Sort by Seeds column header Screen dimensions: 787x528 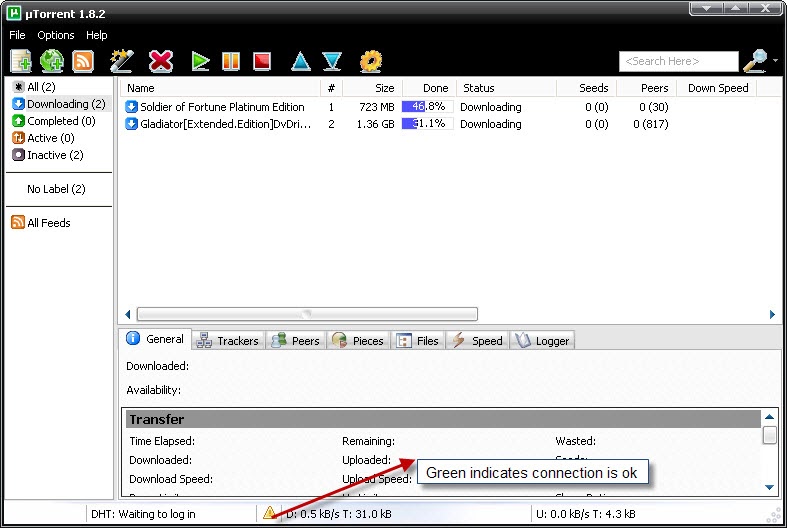pyautogui.click(x=586, y=88)
